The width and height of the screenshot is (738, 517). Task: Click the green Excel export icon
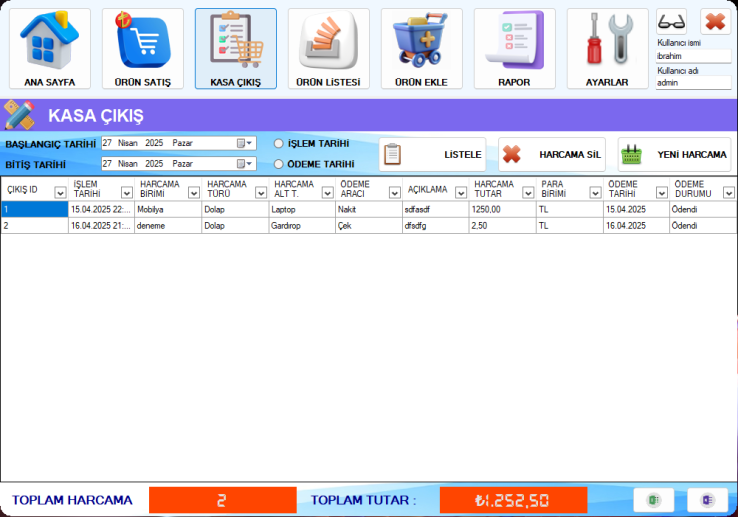[x=654, y=500]
